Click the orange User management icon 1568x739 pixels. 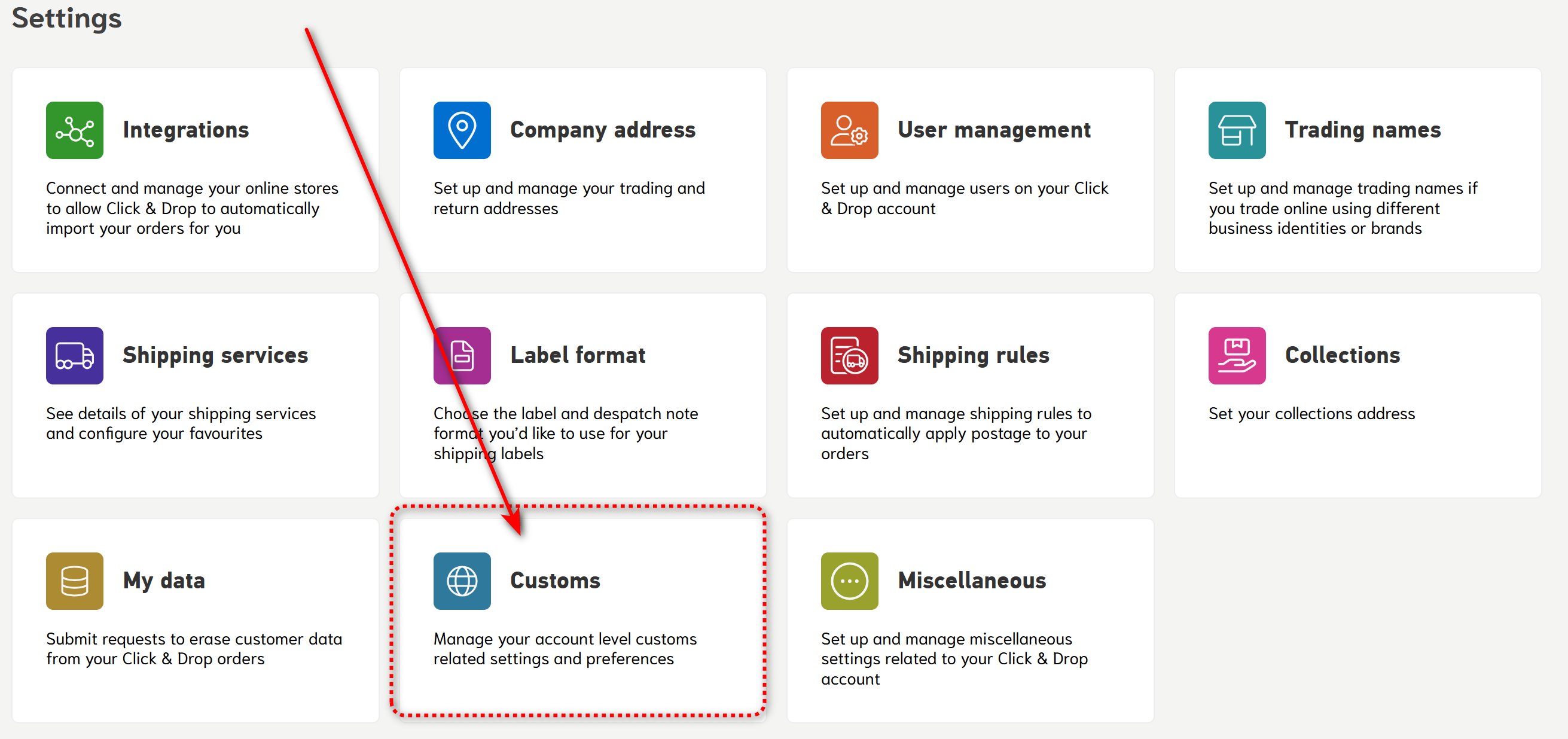[x=849, y=130]
